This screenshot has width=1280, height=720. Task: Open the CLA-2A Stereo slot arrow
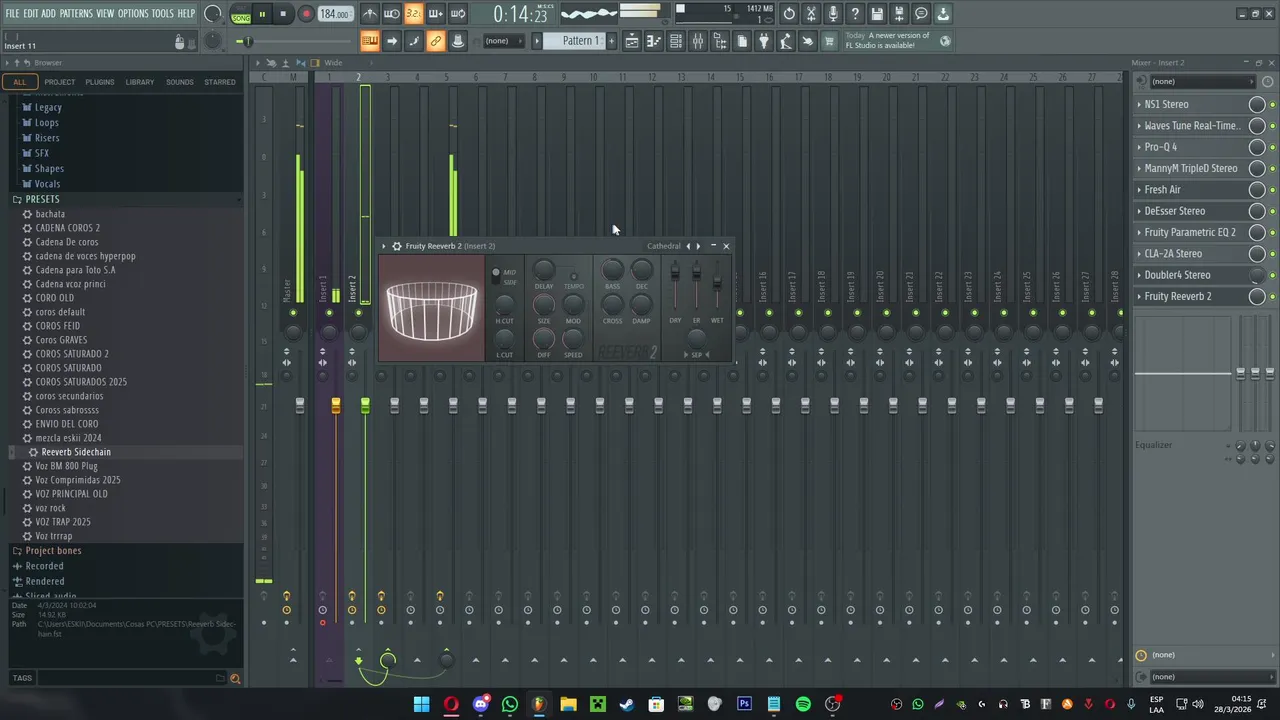1139,254
